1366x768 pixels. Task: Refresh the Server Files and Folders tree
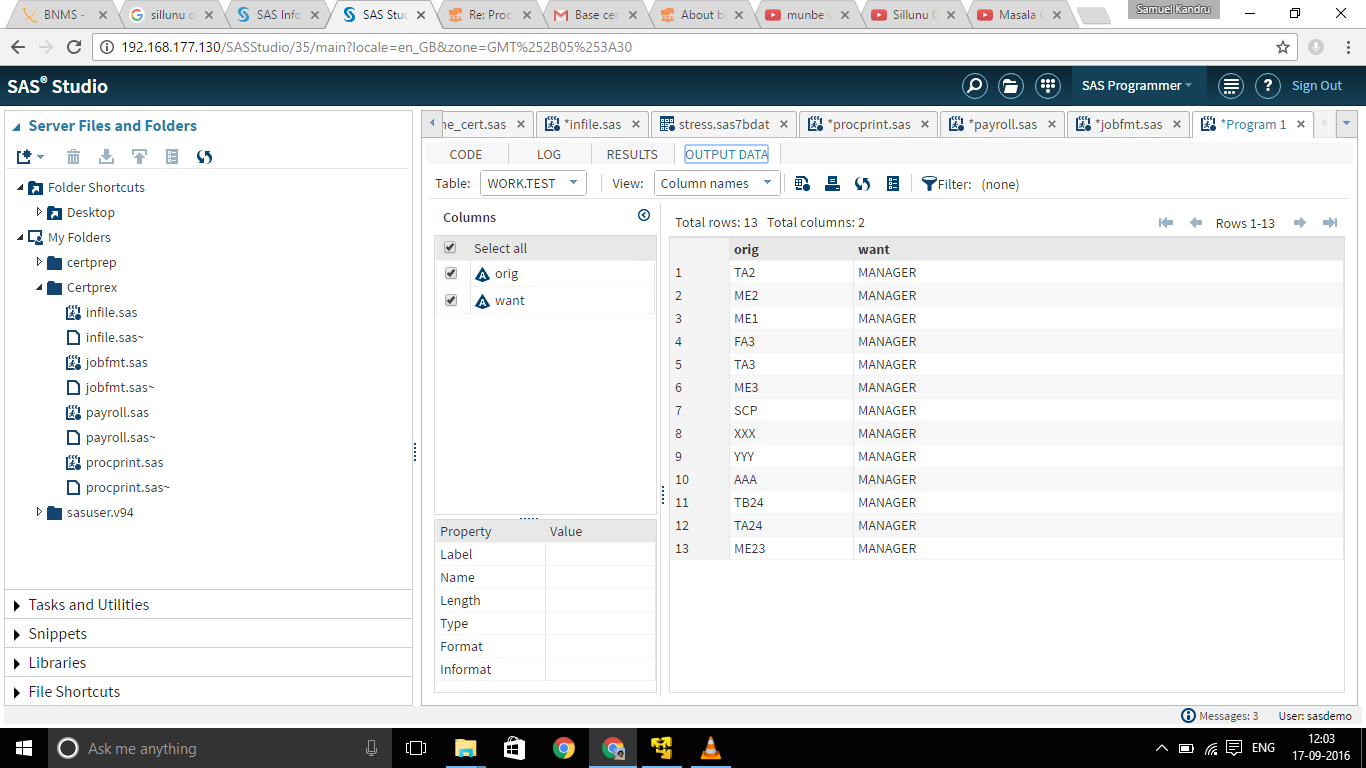coord(205,157)
